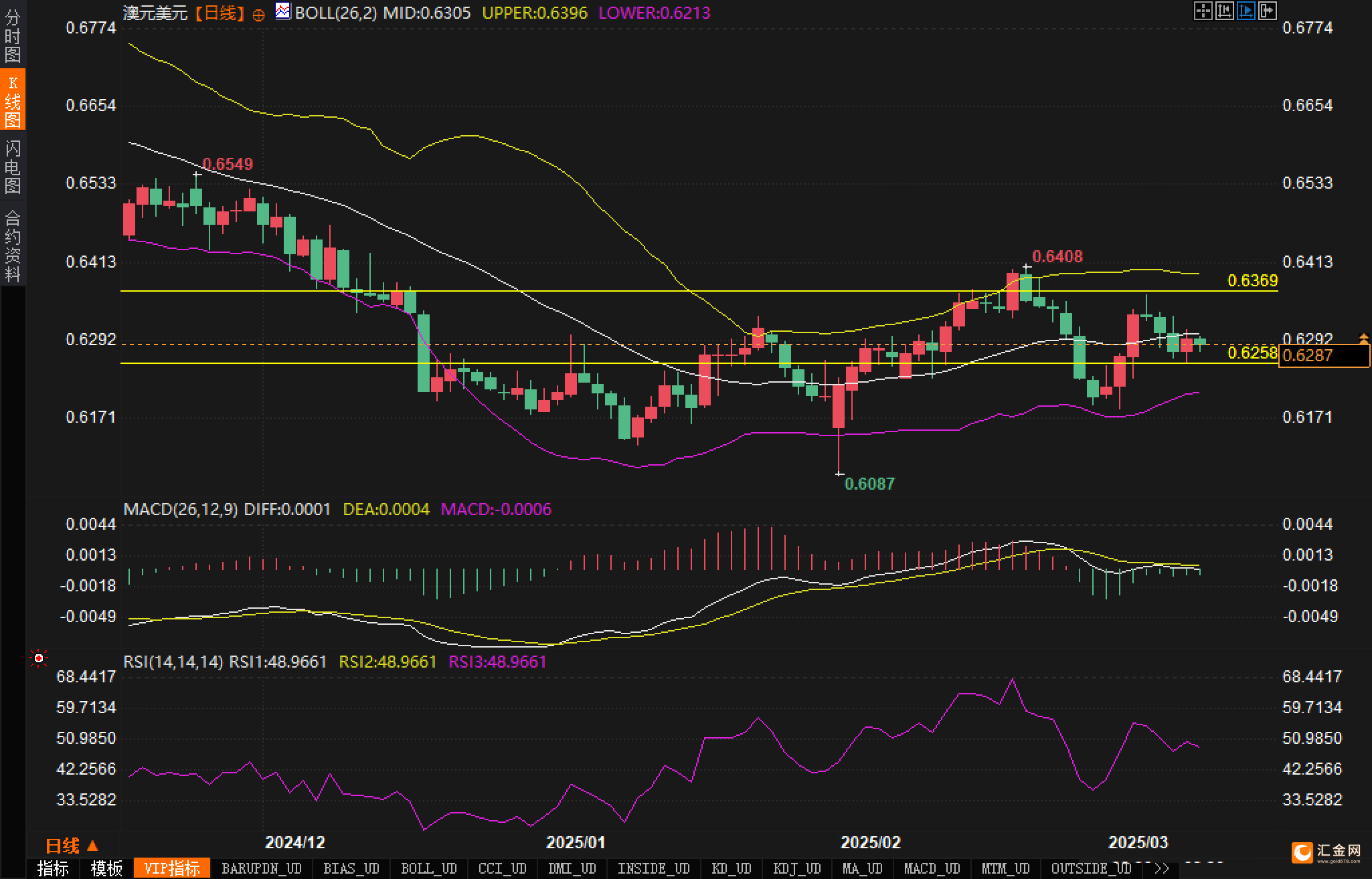Activate the crosshair cursor icon
This screenshot has height=879, width=1372.
(1203, 11)
